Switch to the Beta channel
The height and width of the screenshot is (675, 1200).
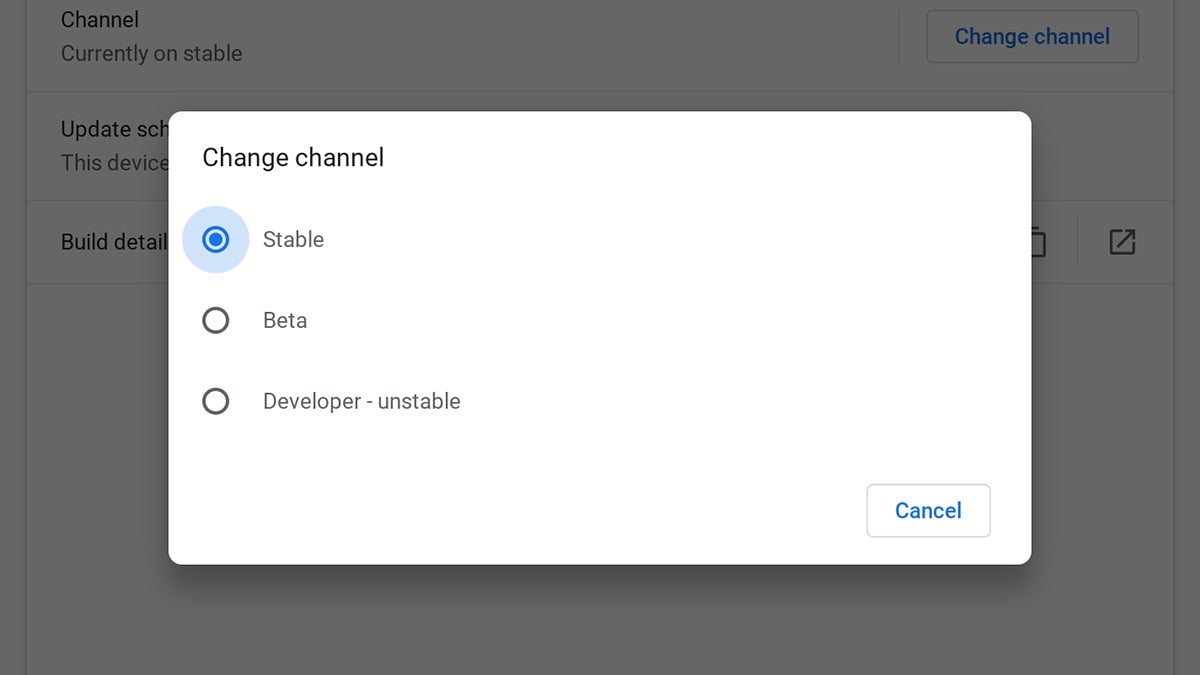(216, 320)
